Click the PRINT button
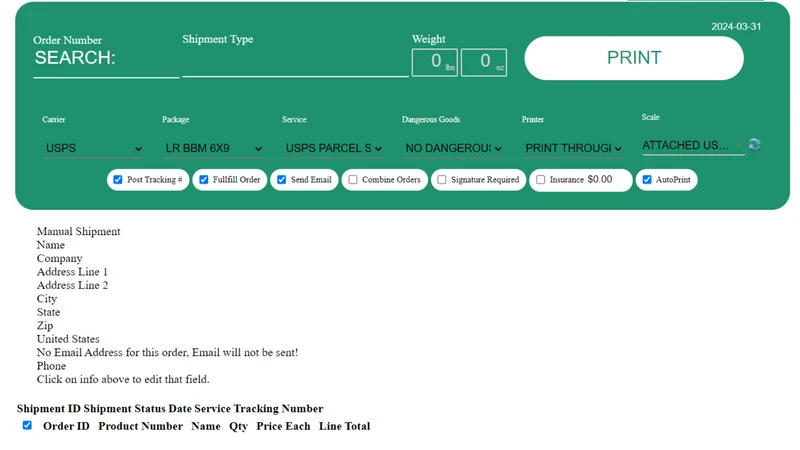 pos(634,58)
